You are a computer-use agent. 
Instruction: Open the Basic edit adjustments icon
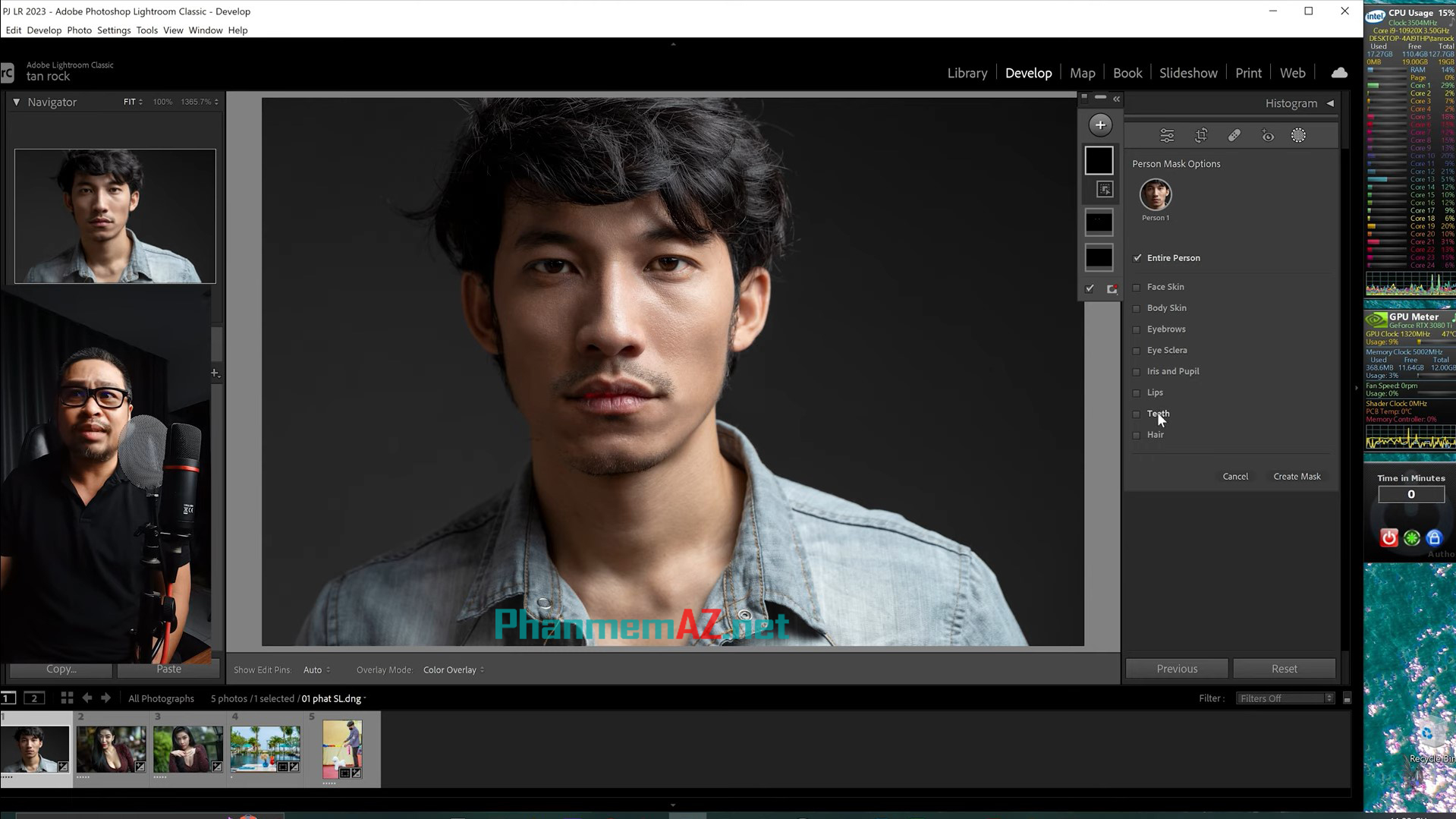click(1166, 134)
